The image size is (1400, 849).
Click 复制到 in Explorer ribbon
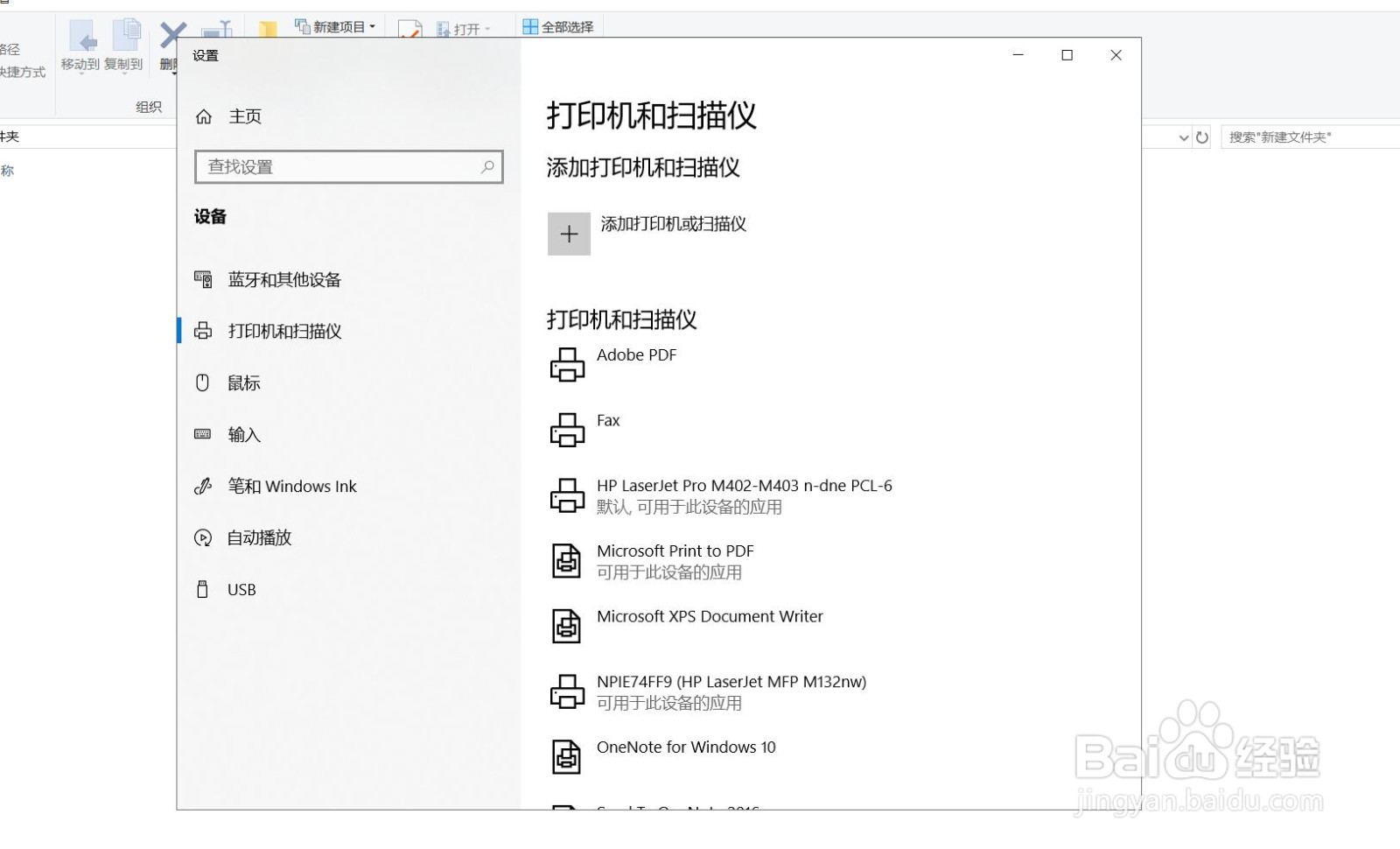[123, 46]
